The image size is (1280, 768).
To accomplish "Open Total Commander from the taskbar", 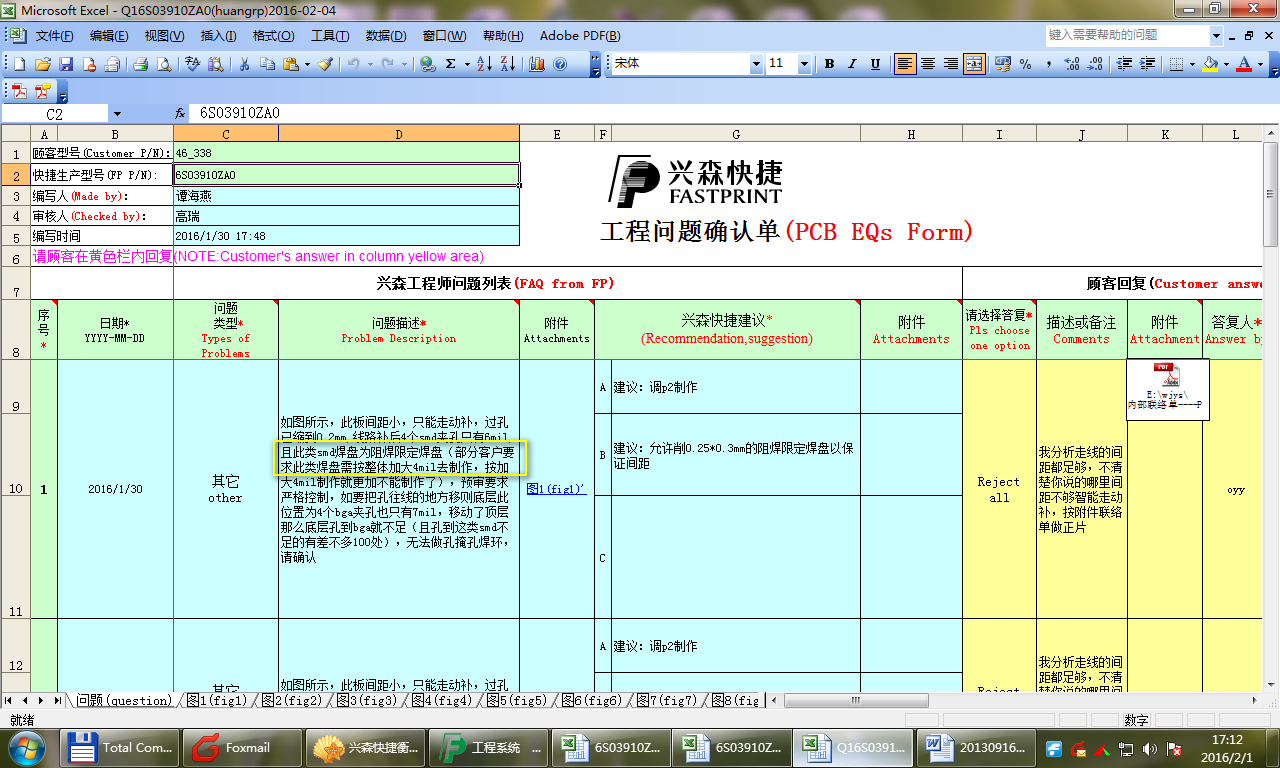I will 120,747.
